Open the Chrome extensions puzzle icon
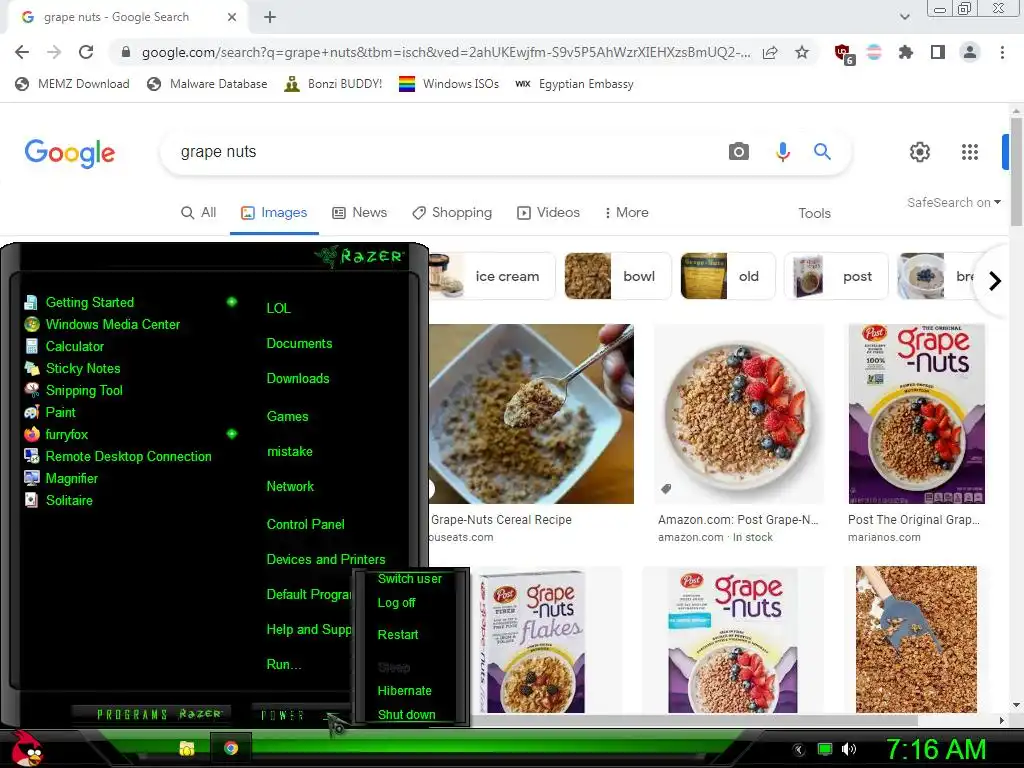1024x768 pixels. [x=906, y=52]
